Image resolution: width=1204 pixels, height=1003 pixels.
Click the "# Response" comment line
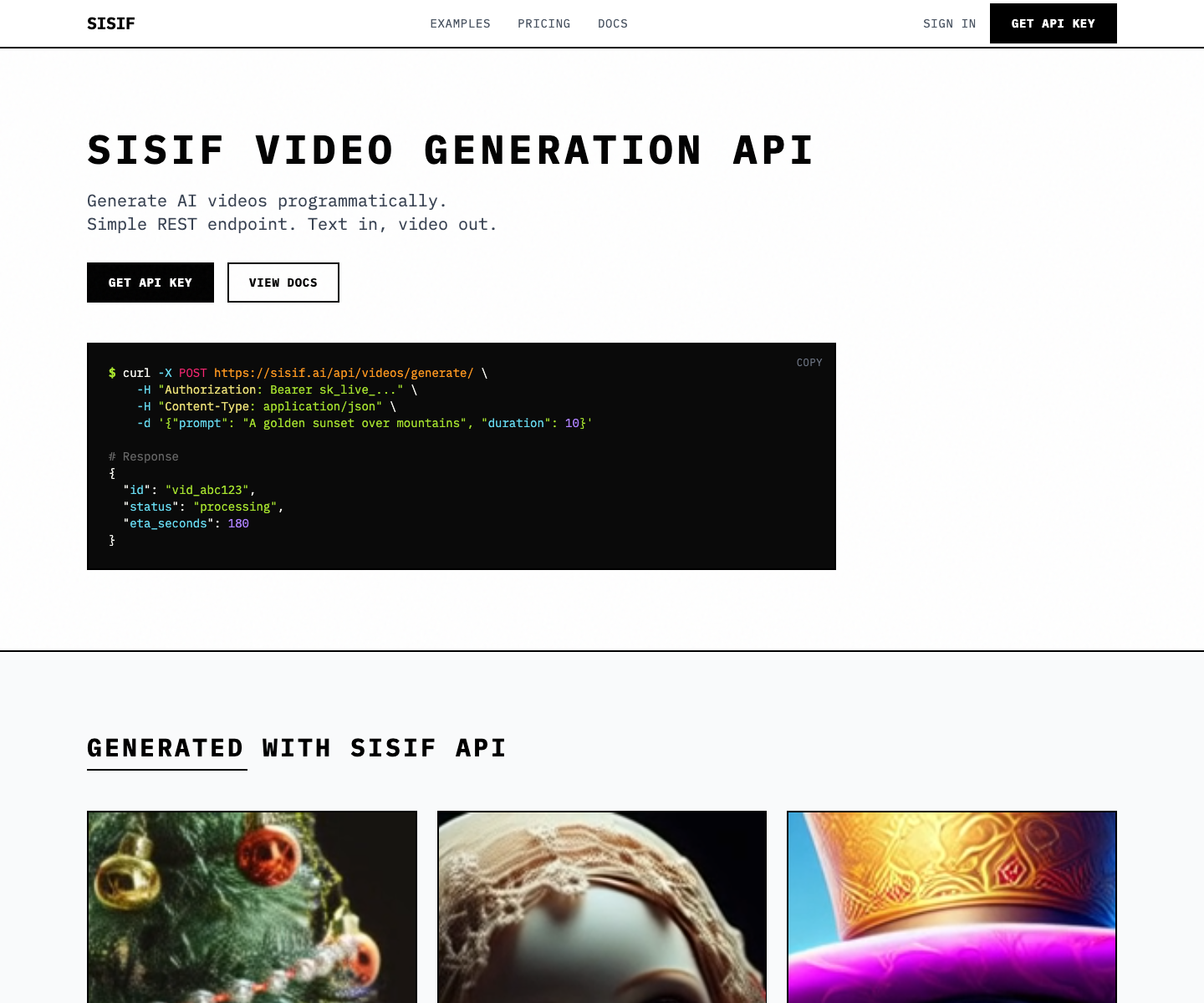click(x=144, y=456)
